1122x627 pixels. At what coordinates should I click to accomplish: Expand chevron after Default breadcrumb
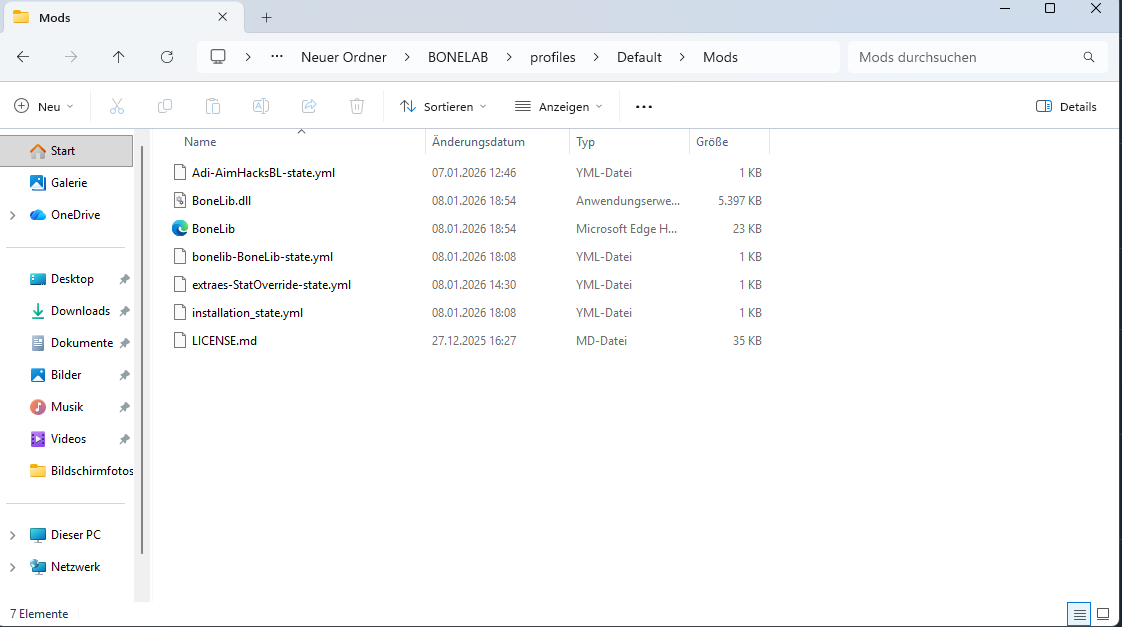click(x=682, y=57)
